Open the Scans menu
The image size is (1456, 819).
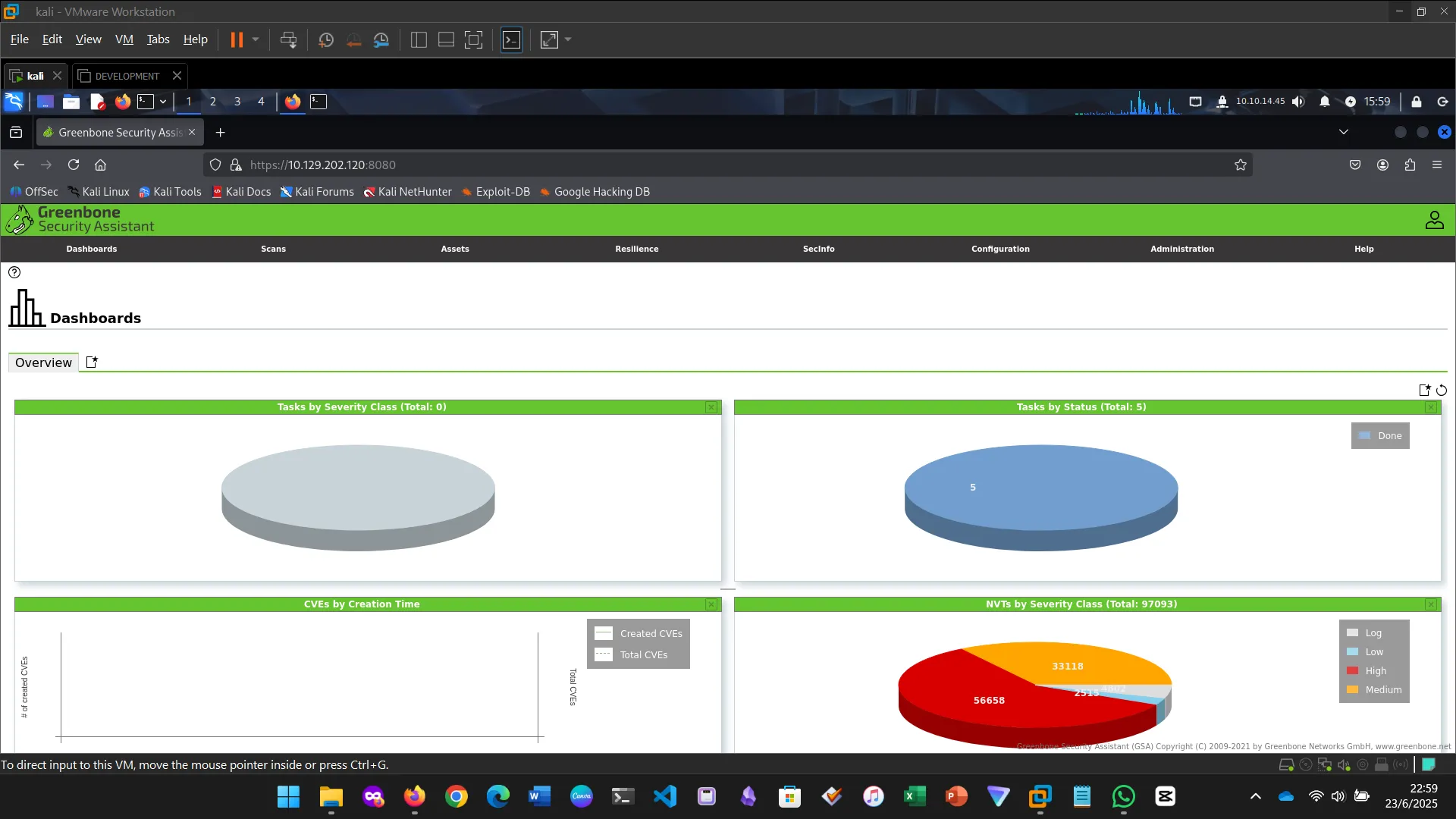tap(273, 249)
